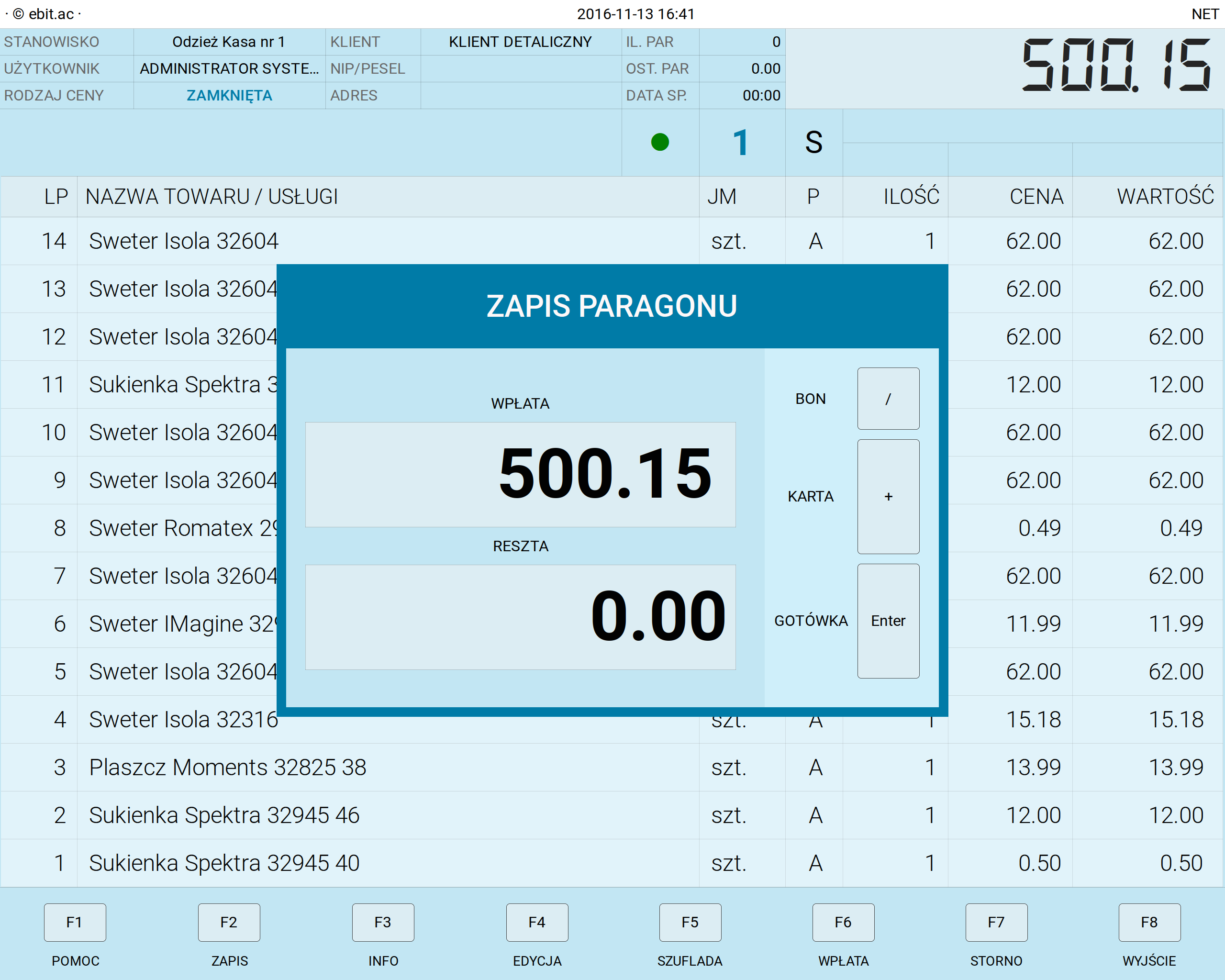
Task: Click the KLIENT DETALICZNY customer field
Action: 520,42
